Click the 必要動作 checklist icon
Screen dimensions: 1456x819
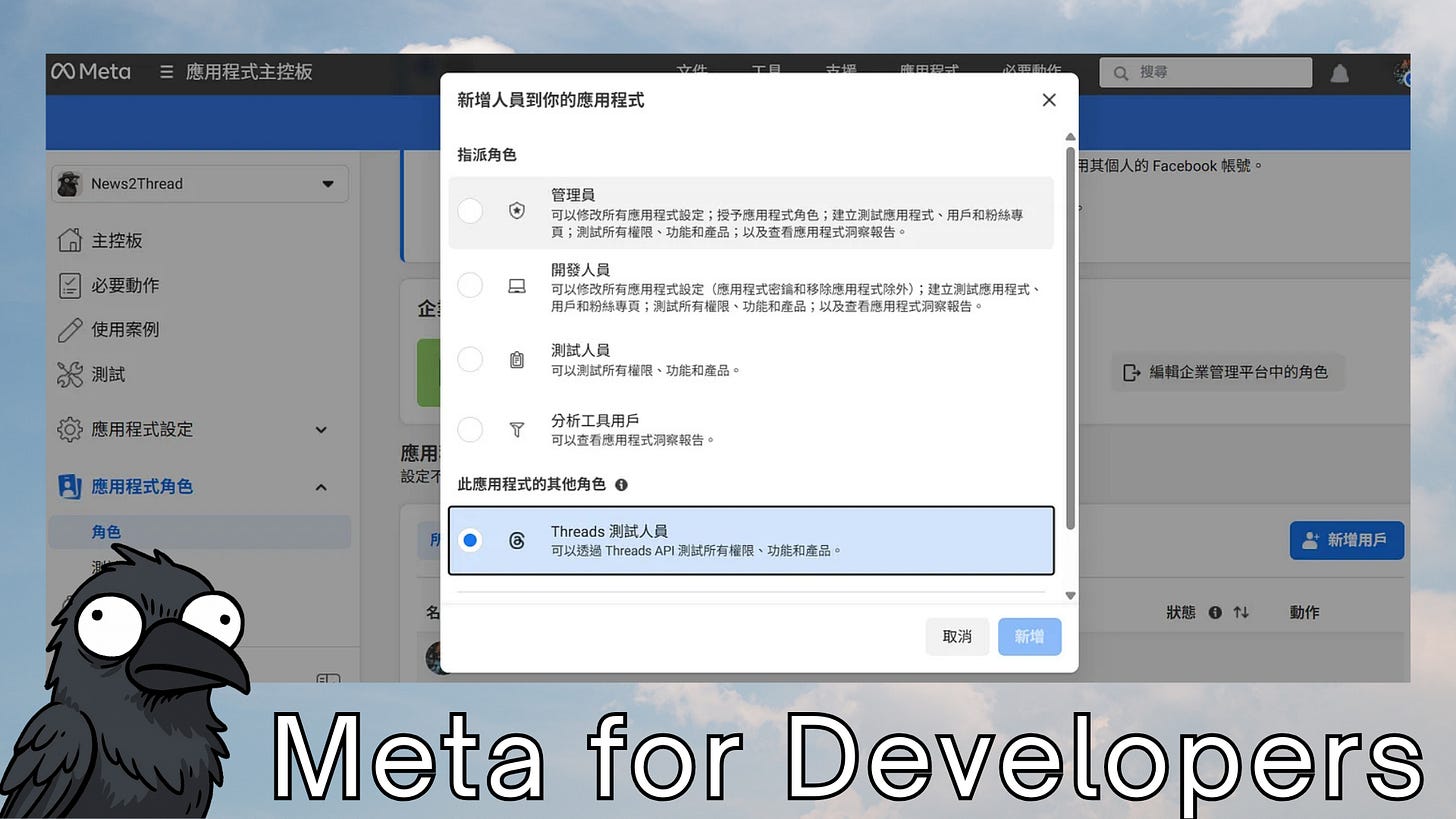69,285
